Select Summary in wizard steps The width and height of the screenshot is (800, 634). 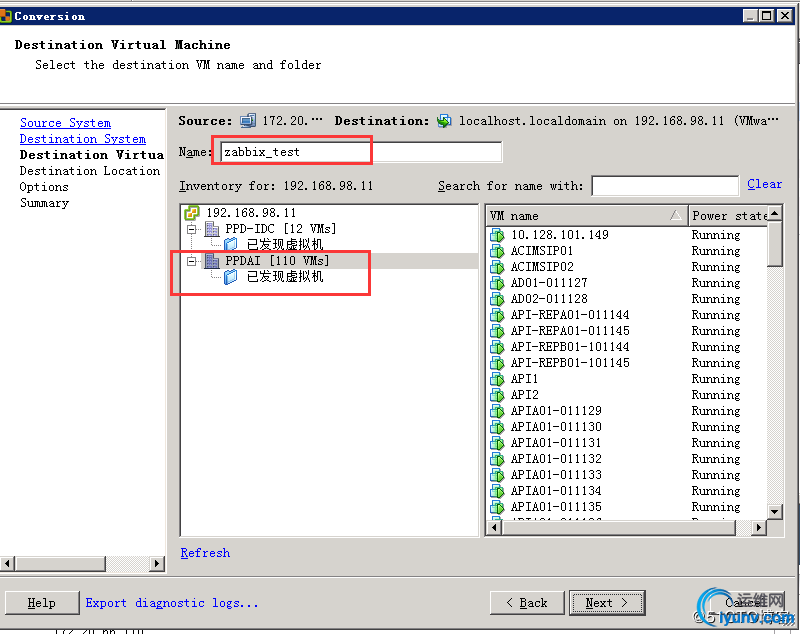click(x=44, y=203)
